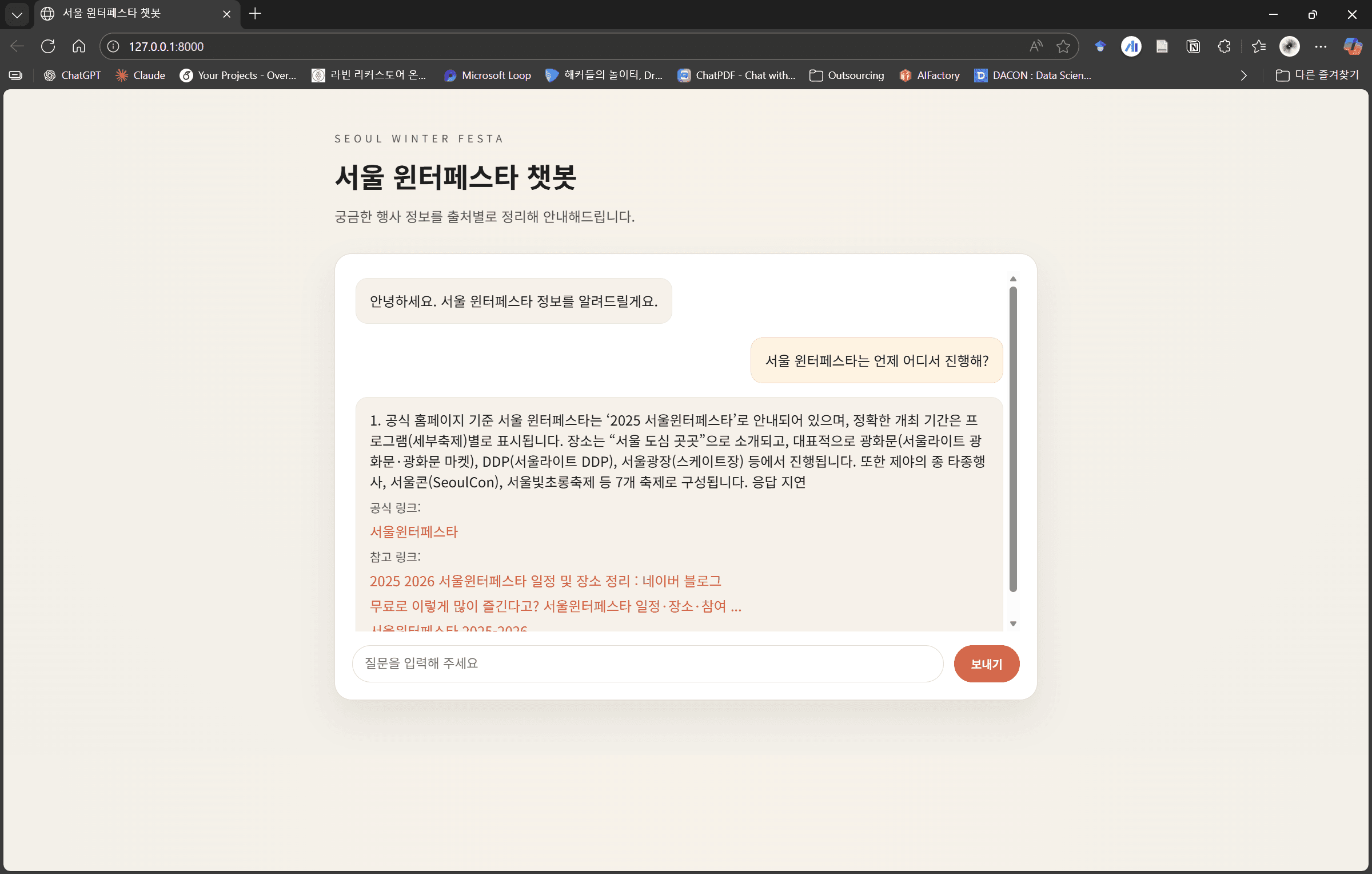Image resolution: width=1372 pixels, height=874 pixels.
Task: Open the Claude bookmark
Action: pos(141,76)
